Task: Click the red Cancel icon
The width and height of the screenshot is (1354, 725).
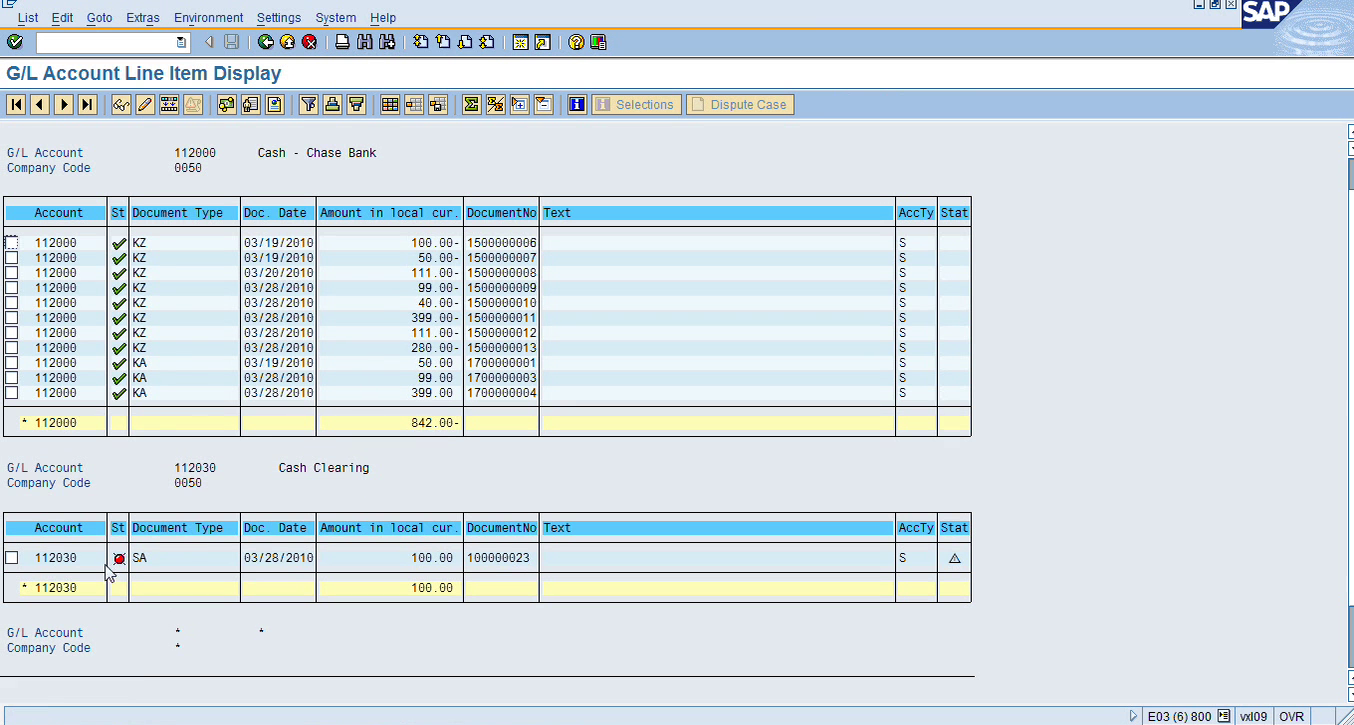Action: coord(309,42)
